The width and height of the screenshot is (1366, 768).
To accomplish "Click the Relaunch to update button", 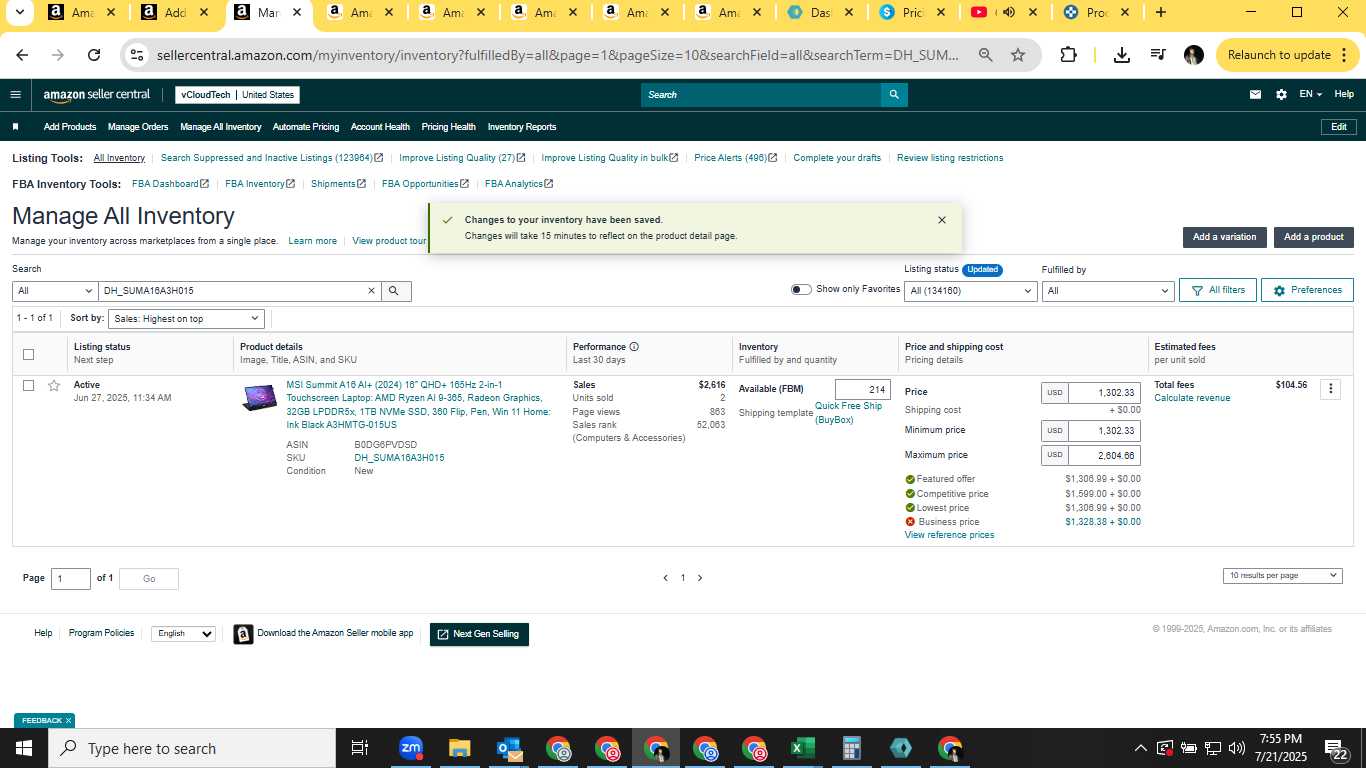I will pos(1287,55).
